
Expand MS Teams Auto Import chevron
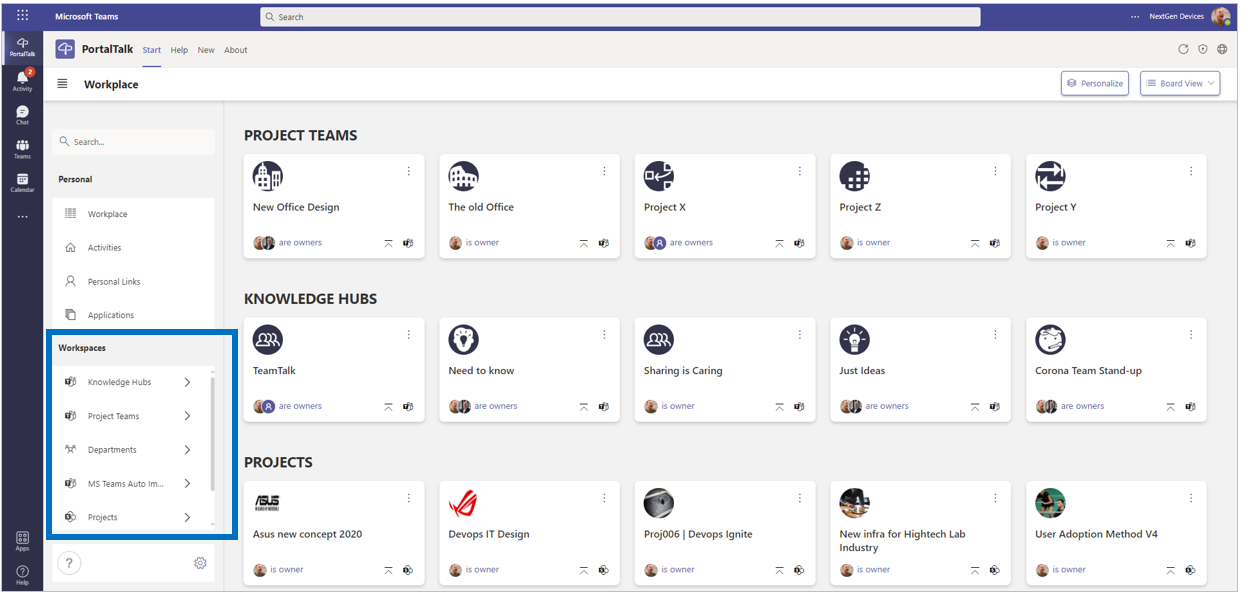point(187,483)
